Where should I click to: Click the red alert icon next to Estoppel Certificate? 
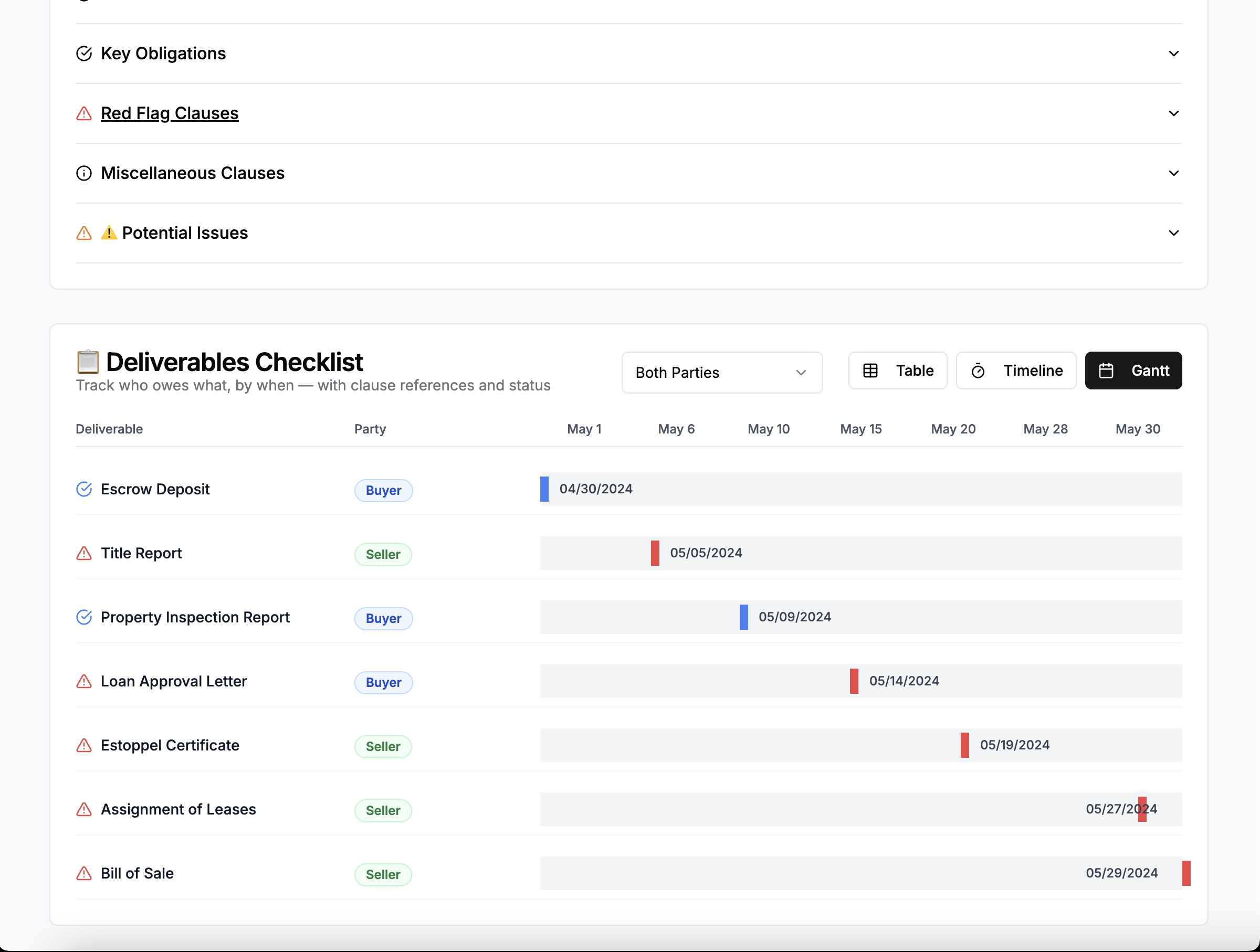pos(83,745)
